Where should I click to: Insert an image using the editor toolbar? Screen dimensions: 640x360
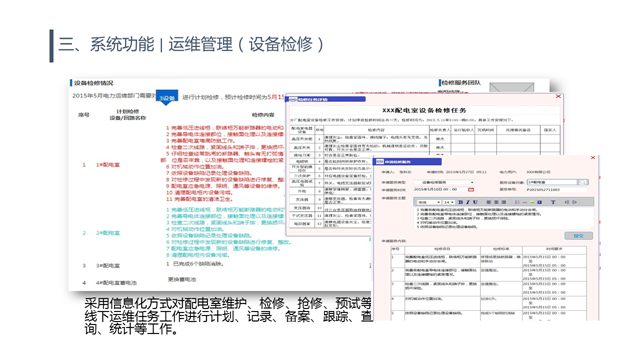click(x=532, y=202)
